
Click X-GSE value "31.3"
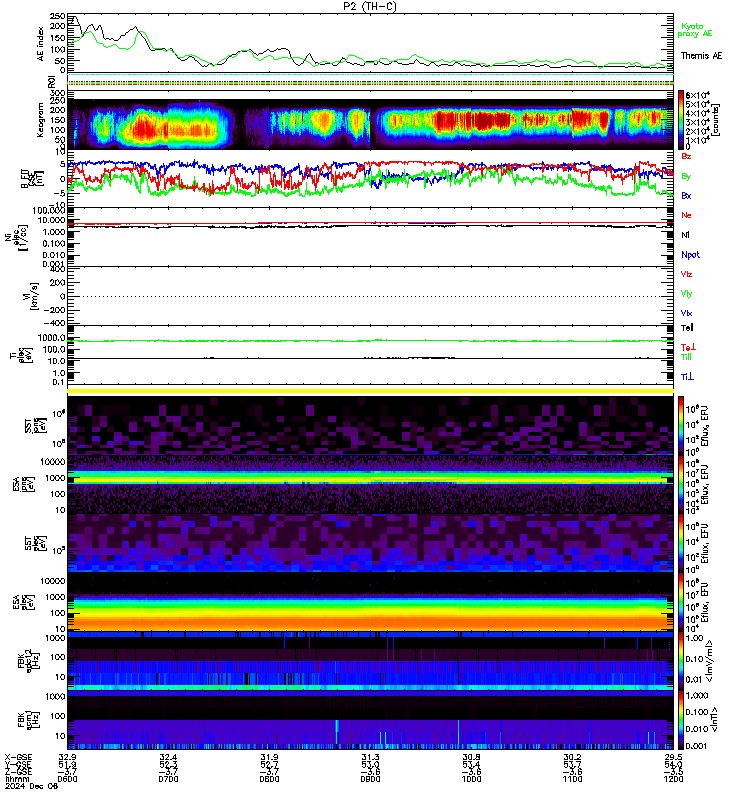click(370, 757)
